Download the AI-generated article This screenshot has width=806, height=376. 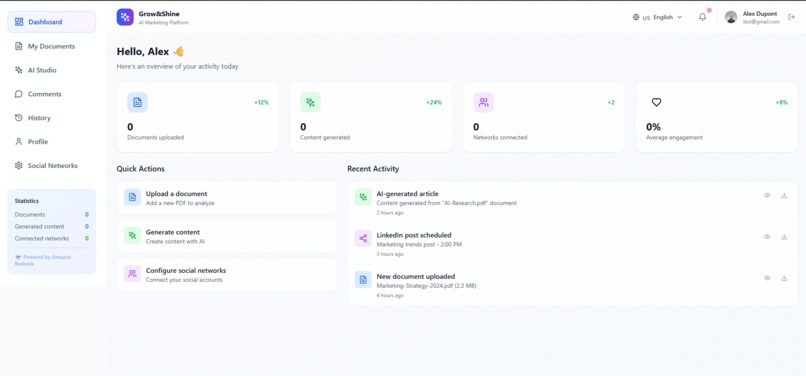tap(784, 195)
